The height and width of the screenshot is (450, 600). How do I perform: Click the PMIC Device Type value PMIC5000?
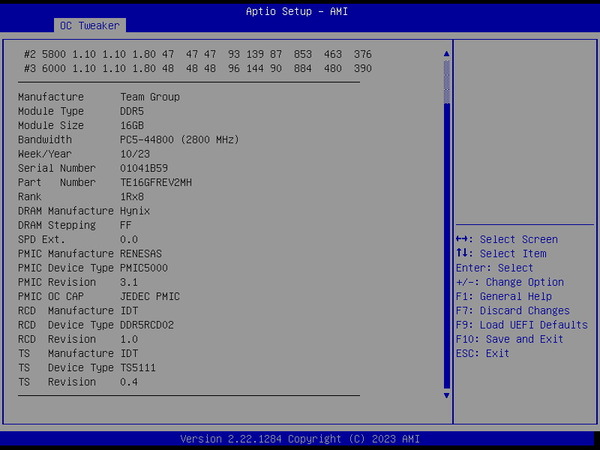[x=144, y=268]
